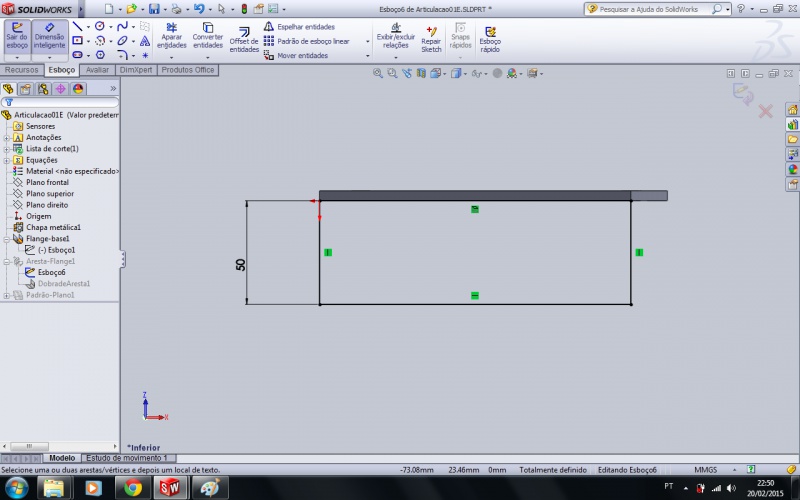Click the New document icon
The image size is (800, 500).
(109, 9)
